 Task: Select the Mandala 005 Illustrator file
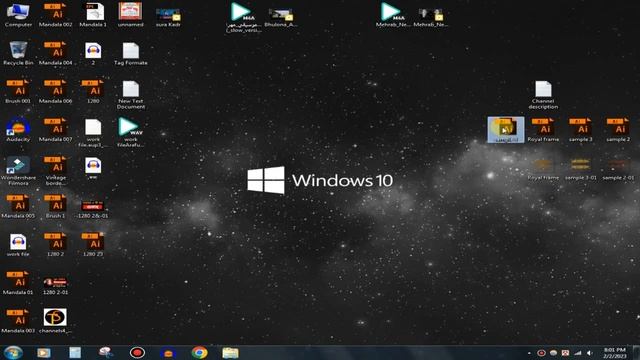(18, 206)
